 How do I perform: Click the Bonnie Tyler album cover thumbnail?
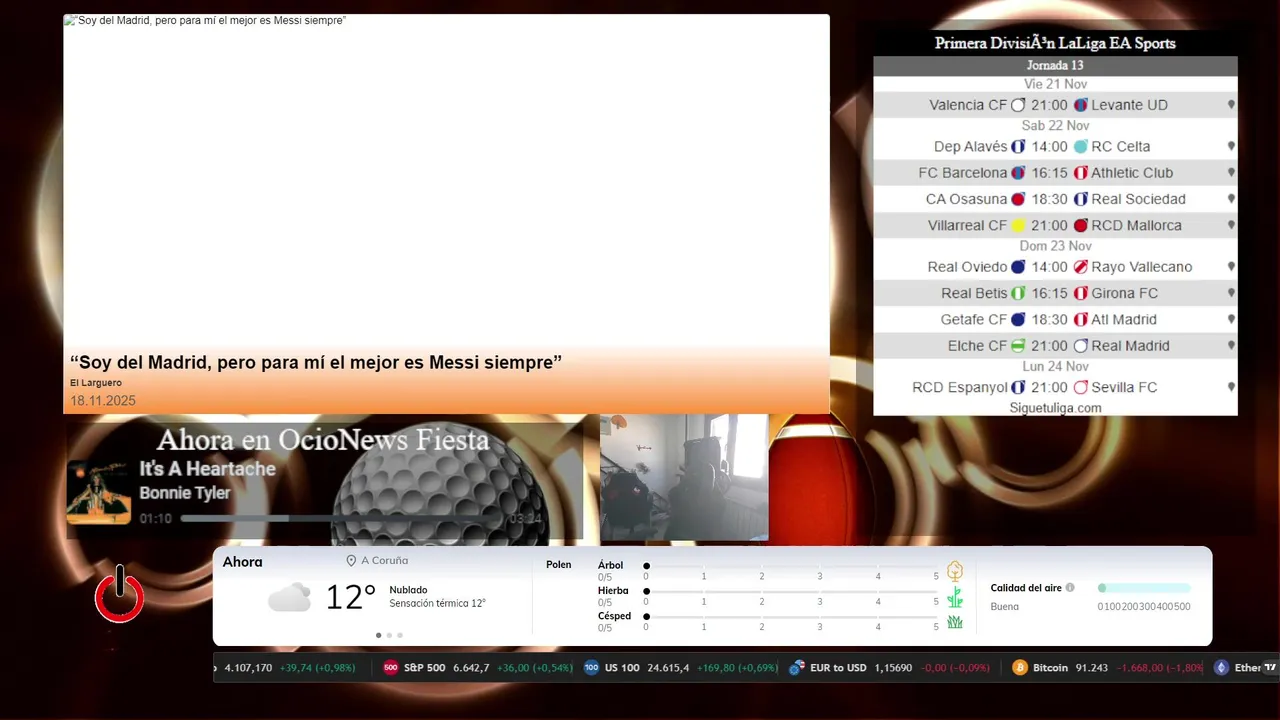[x=99, y=492]
